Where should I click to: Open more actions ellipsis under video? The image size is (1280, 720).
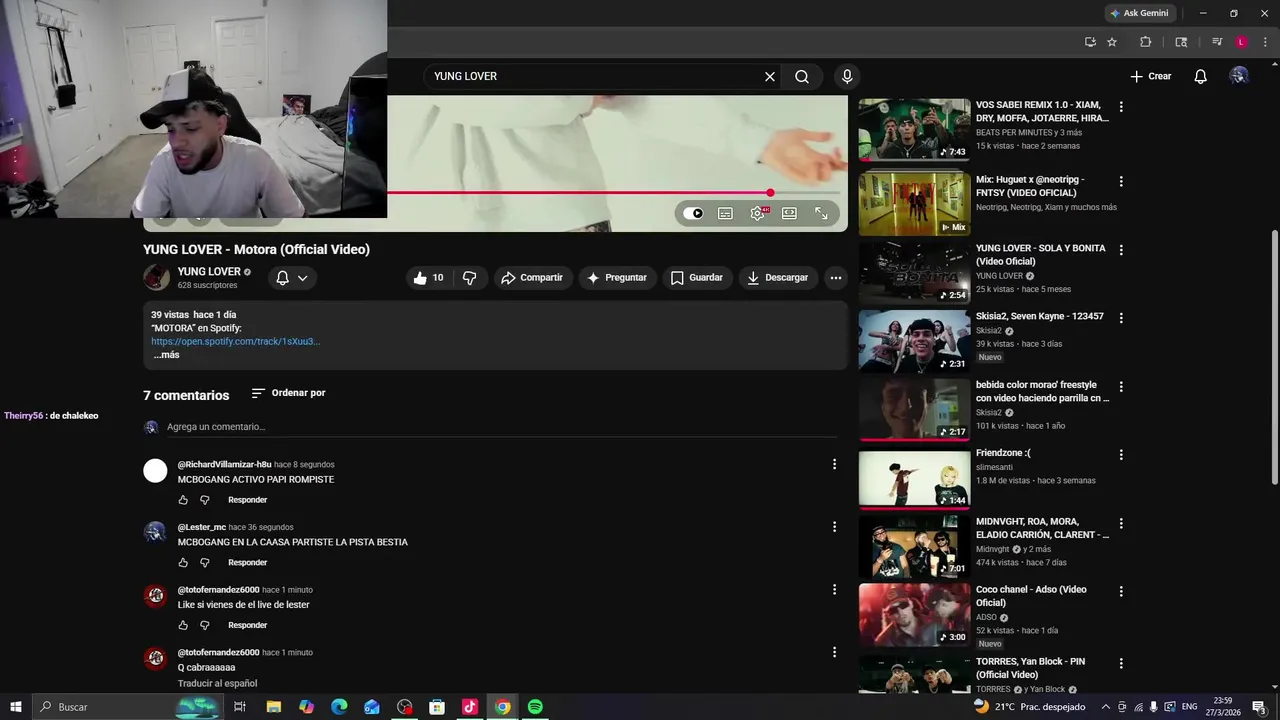pyautogui.click(x=836, y=278)
